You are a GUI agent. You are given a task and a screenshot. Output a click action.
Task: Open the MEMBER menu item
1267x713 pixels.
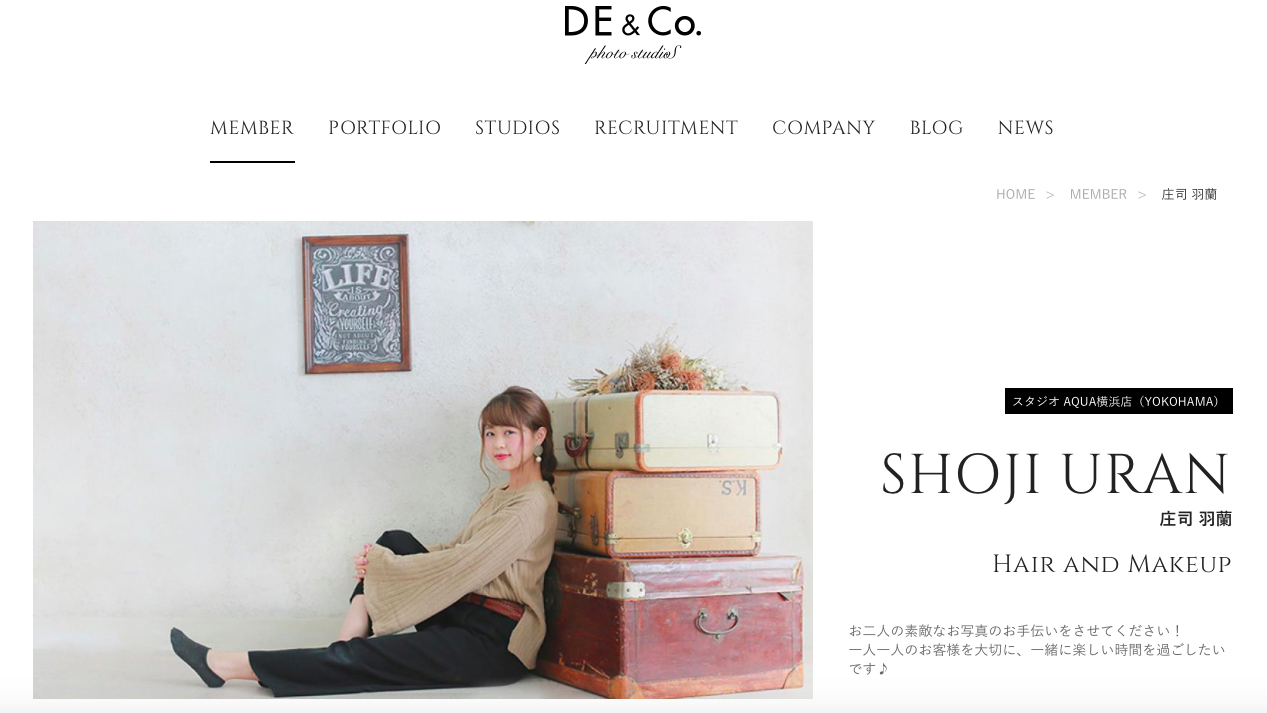tap(252, 128)
